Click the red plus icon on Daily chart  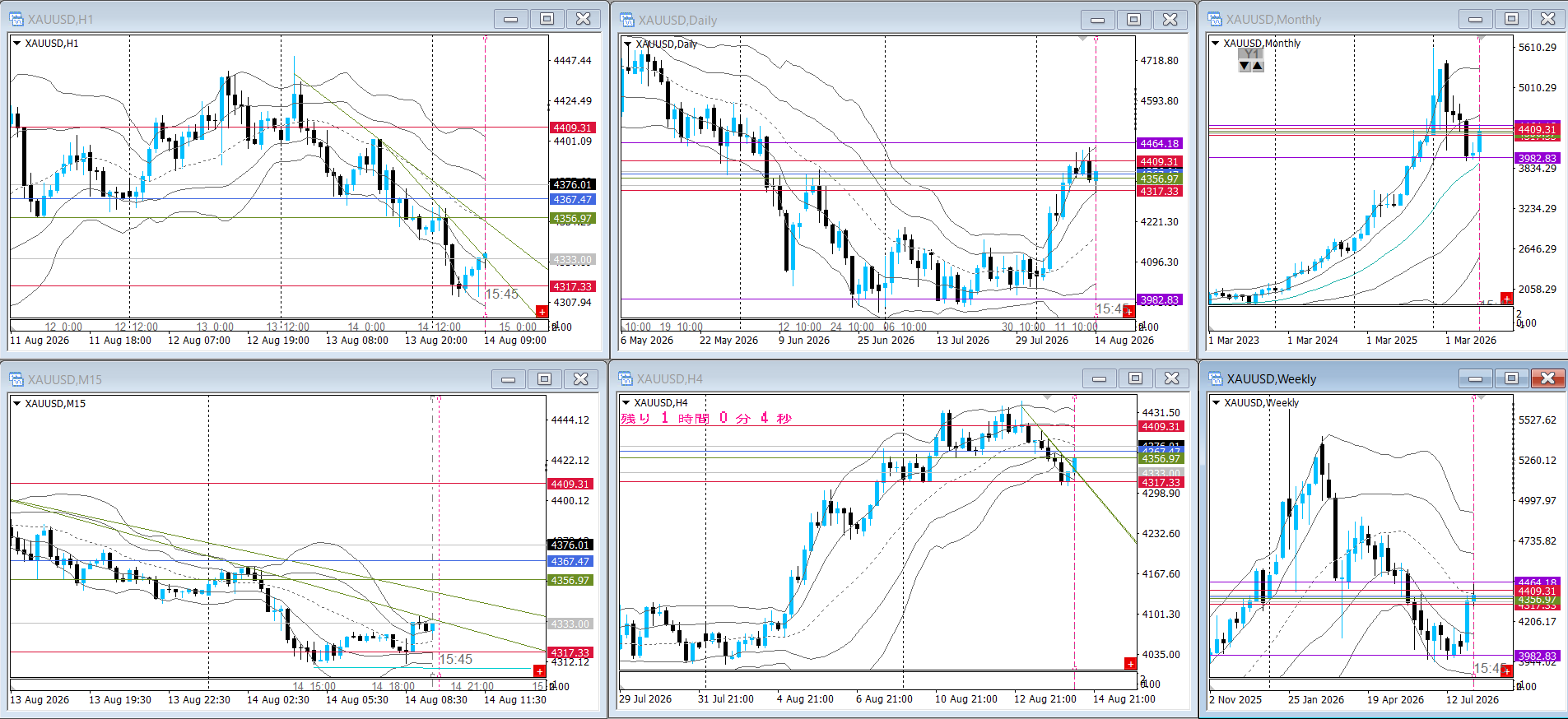tap(1129, 311)
